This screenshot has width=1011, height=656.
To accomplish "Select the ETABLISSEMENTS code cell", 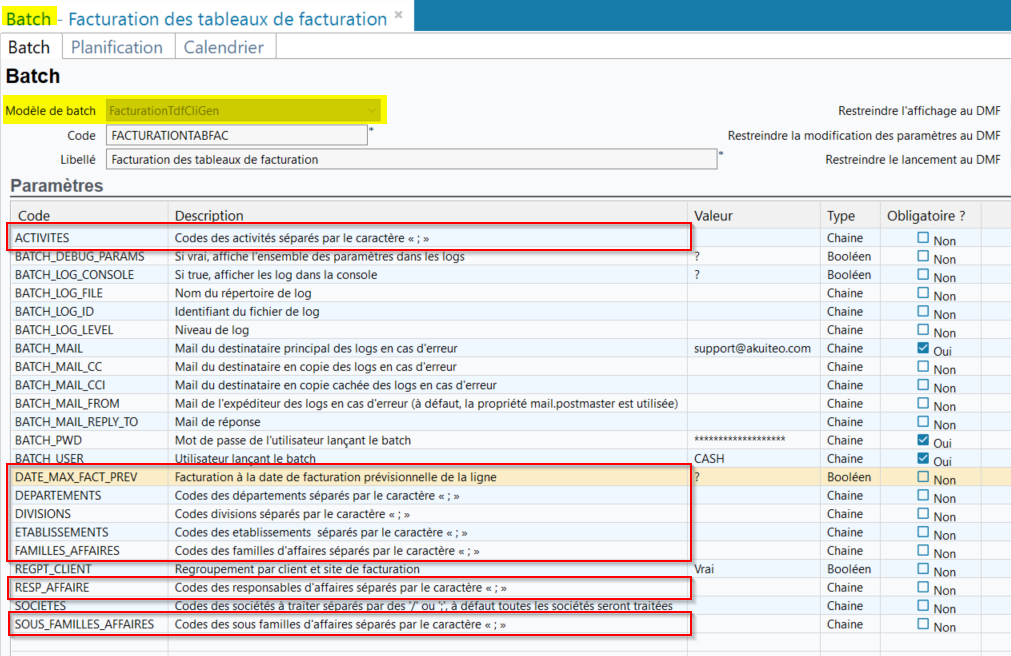I will (89, 532).
